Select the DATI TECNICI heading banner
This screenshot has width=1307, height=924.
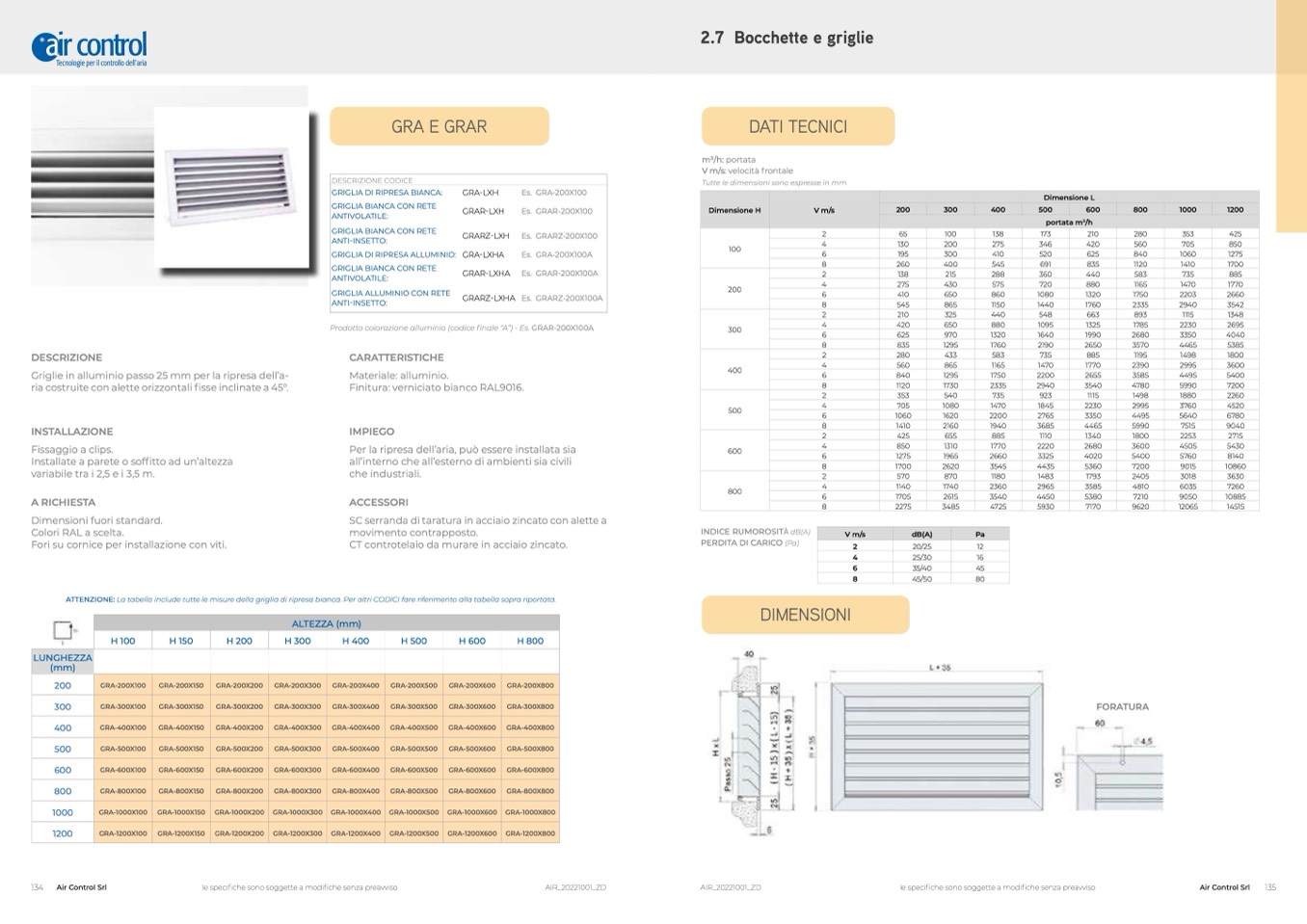pyautogui.click(x=797, y=126)
